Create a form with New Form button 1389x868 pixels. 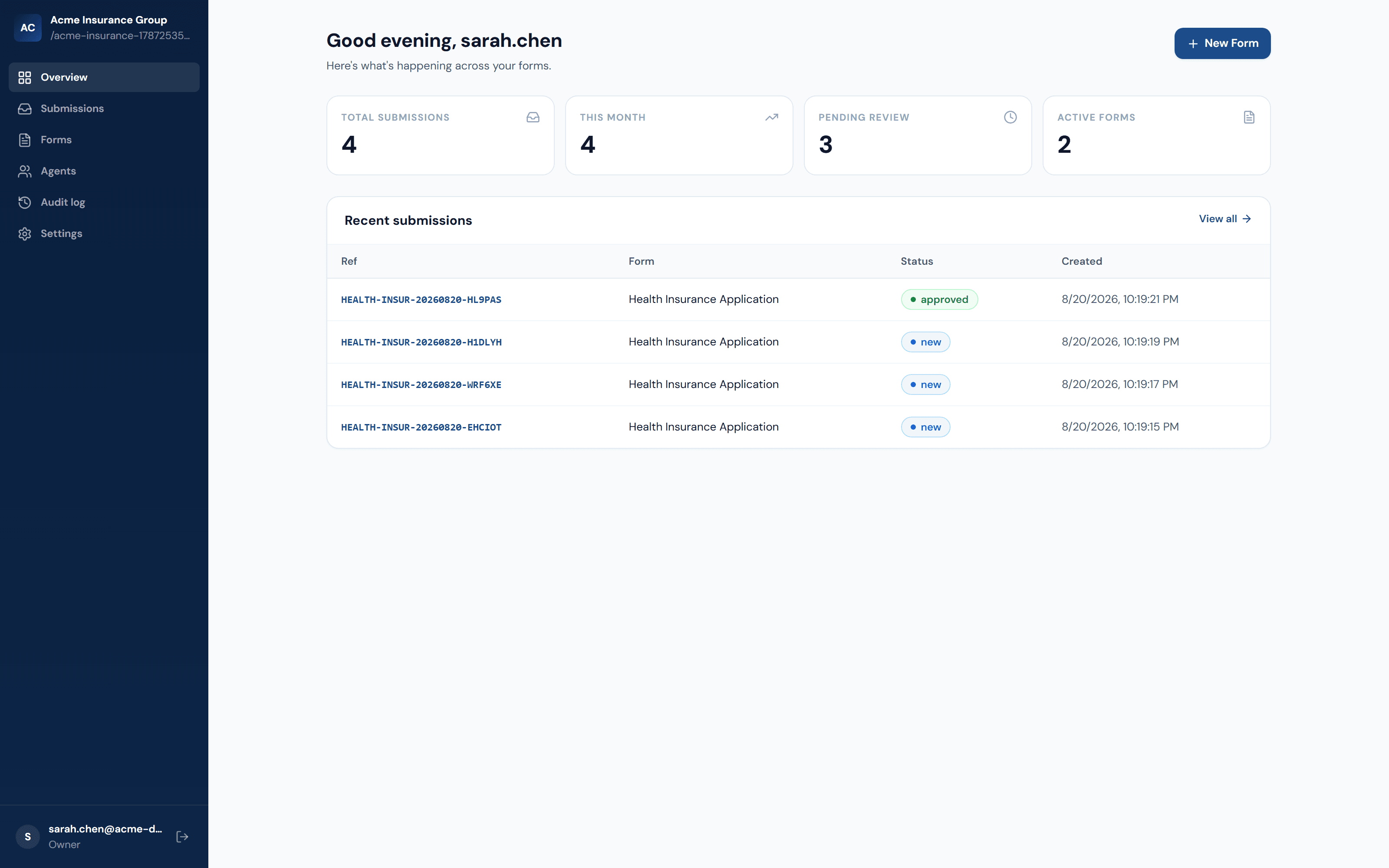[1222, 44]
